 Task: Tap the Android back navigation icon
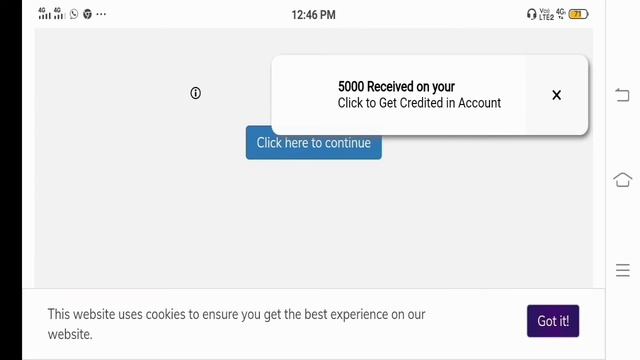(622, 95)
